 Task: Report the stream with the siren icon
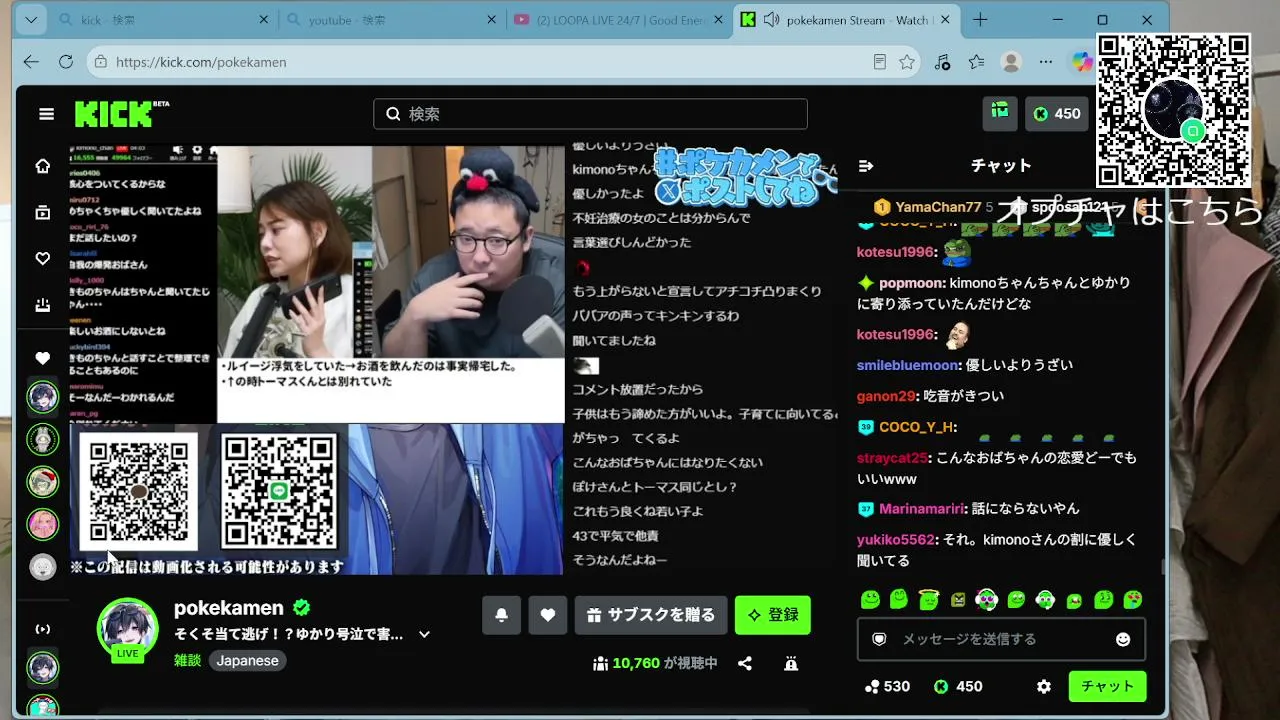point(791,663)
